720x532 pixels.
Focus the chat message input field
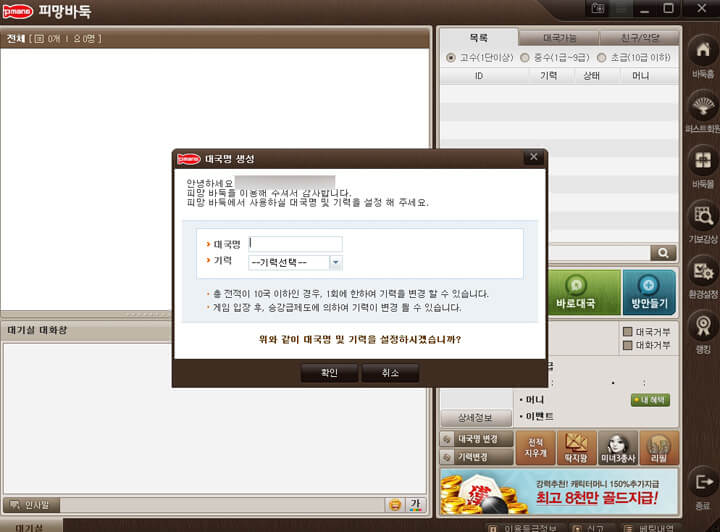(223, 505)
